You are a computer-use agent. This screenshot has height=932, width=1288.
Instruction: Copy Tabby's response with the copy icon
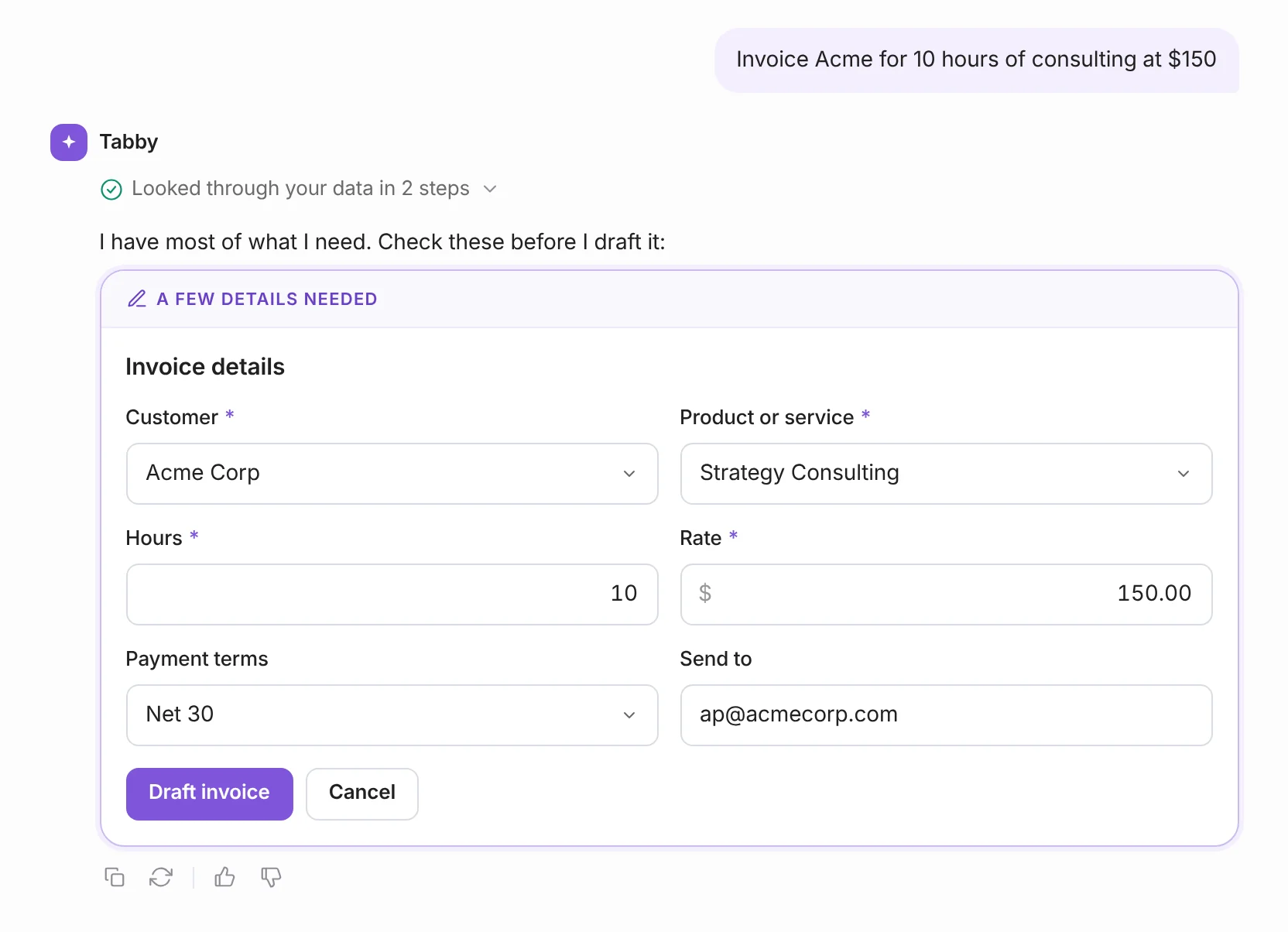[x=115, y=877]
